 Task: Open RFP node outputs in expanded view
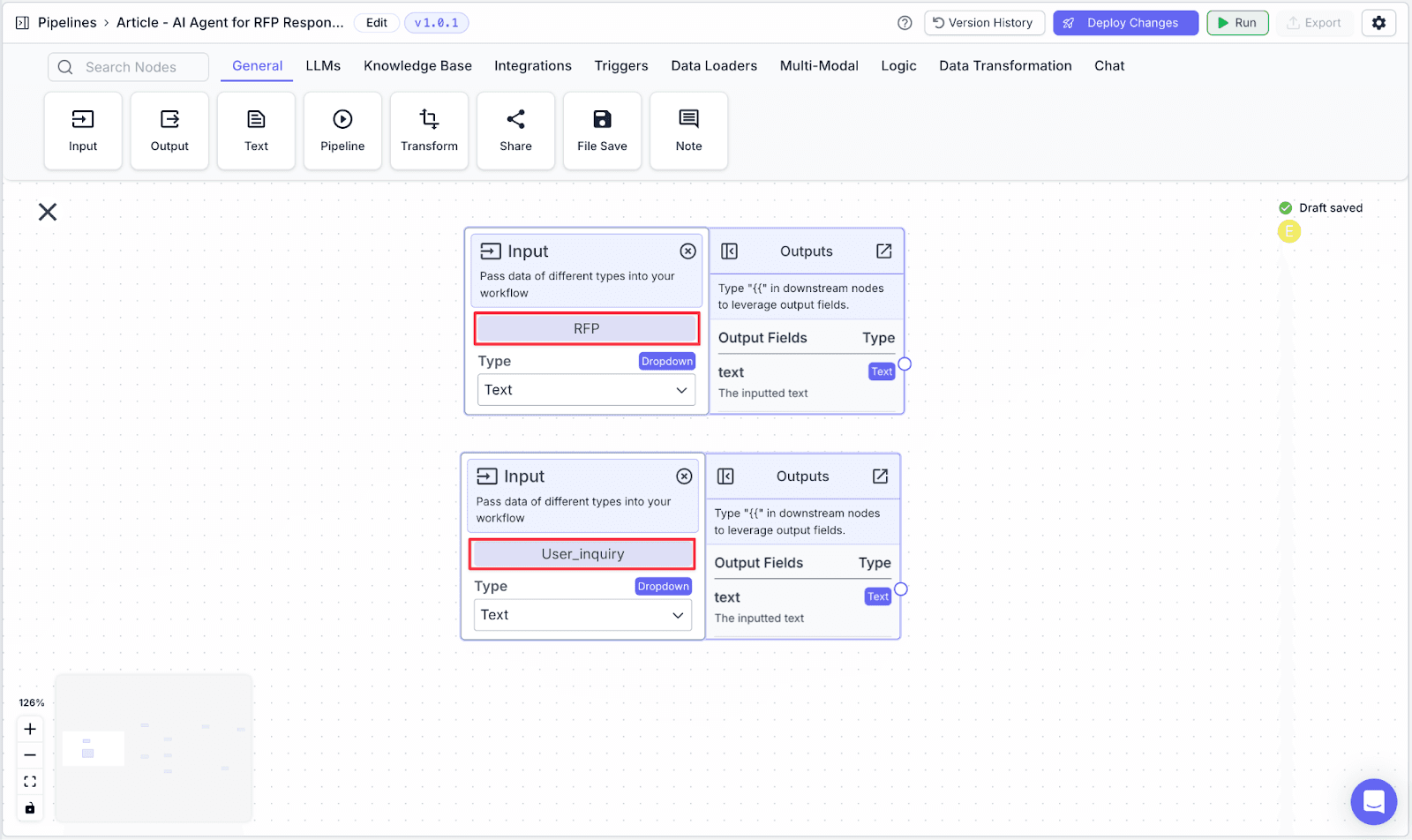click(883, 251)
